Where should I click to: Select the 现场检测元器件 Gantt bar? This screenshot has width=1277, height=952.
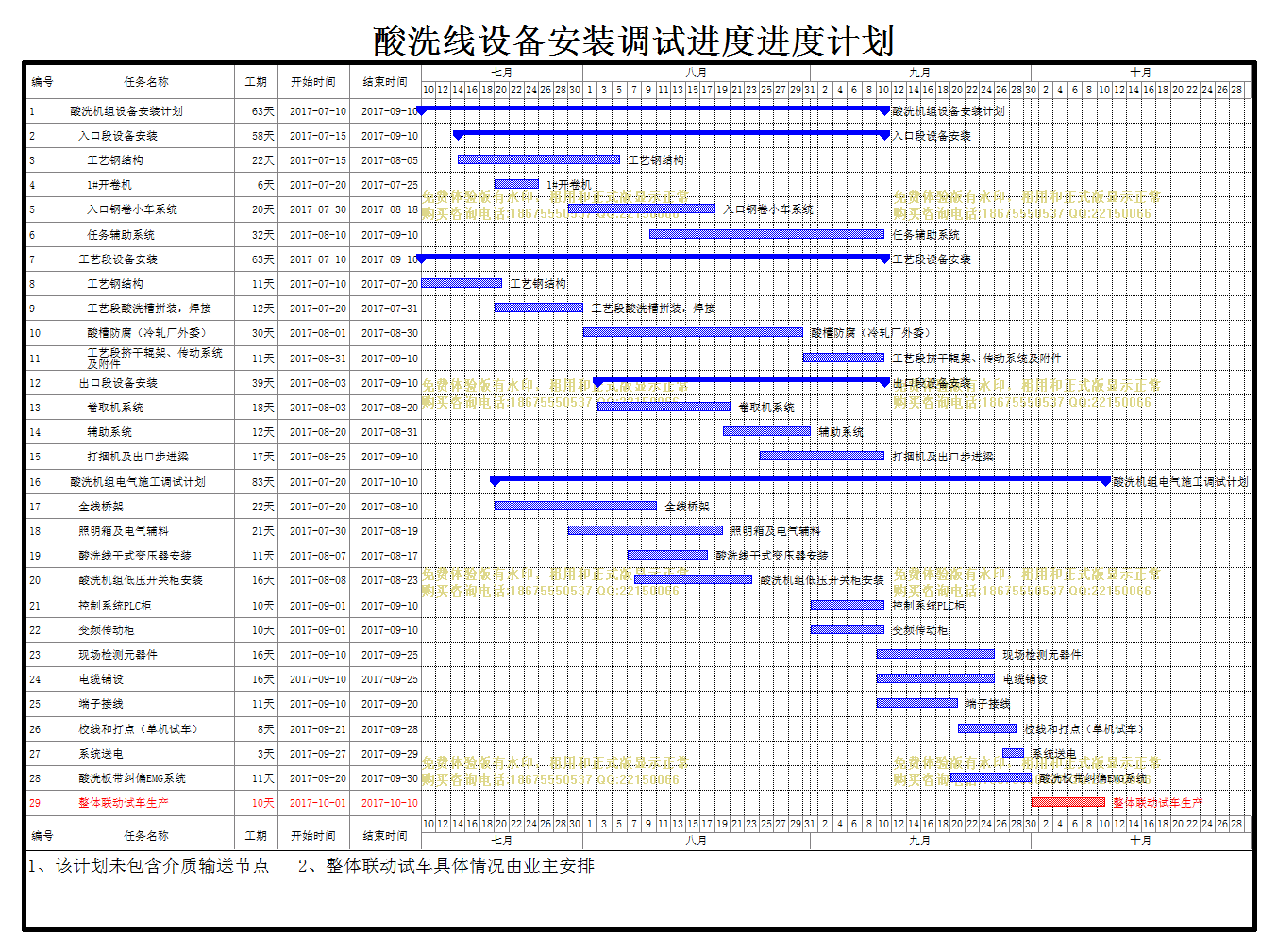935,654
